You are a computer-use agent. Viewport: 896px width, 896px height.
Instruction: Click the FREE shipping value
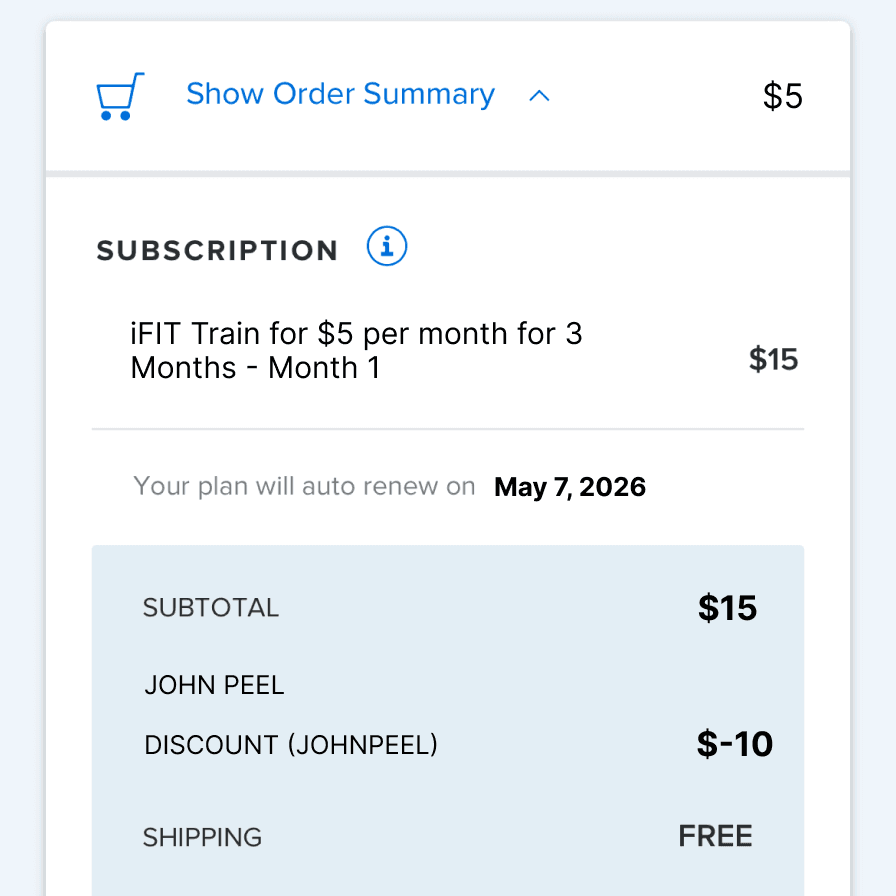click(x=715, y=836)
